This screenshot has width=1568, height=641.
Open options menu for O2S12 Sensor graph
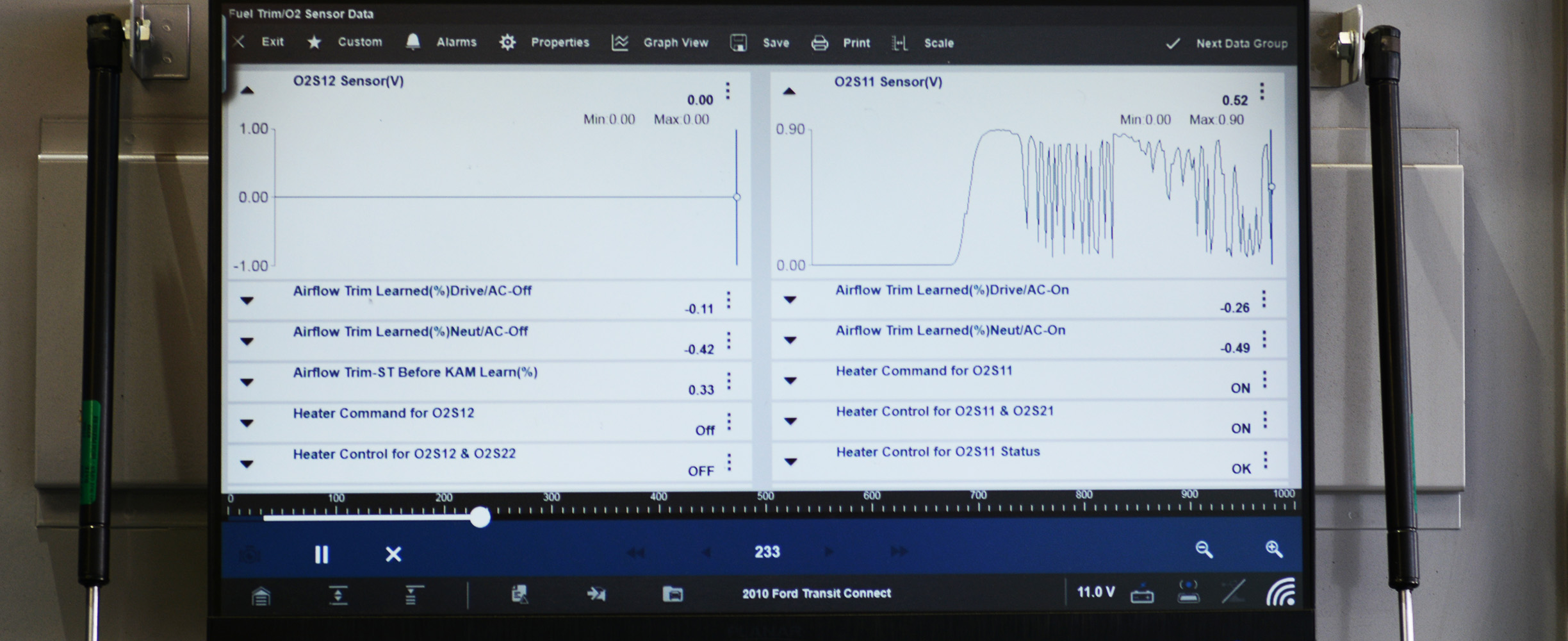tap(728, 91)
